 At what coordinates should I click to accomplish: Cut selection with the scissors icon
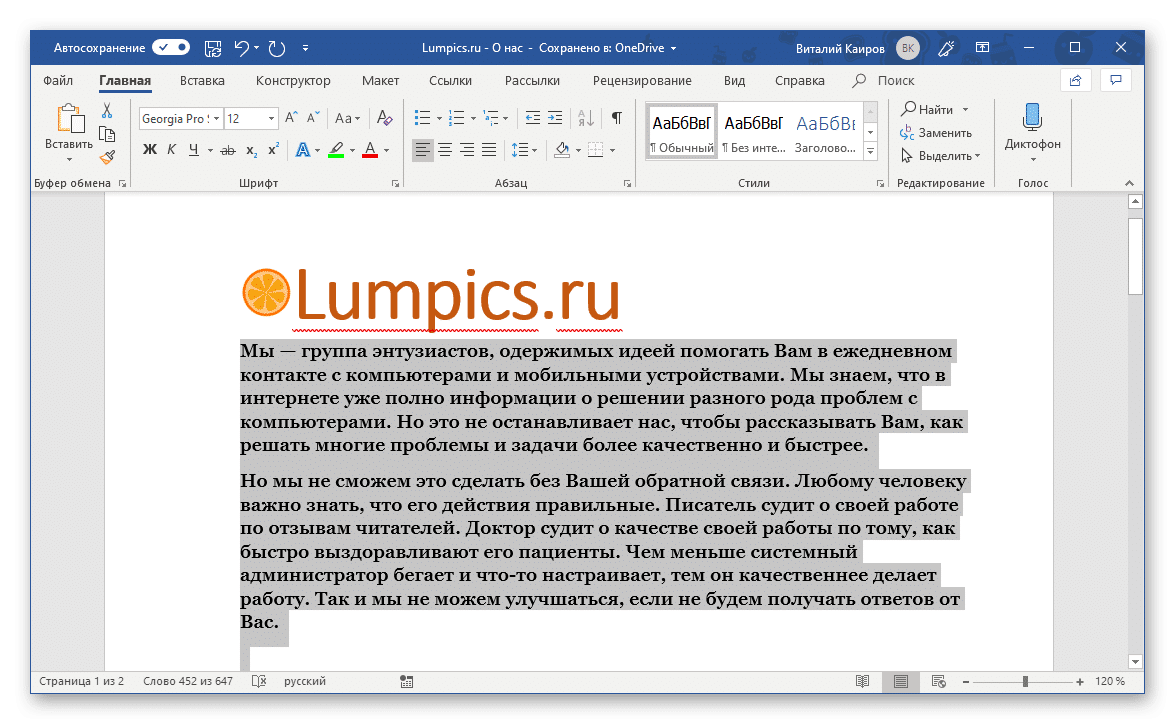pyautogui.click(x=107, y=111)
